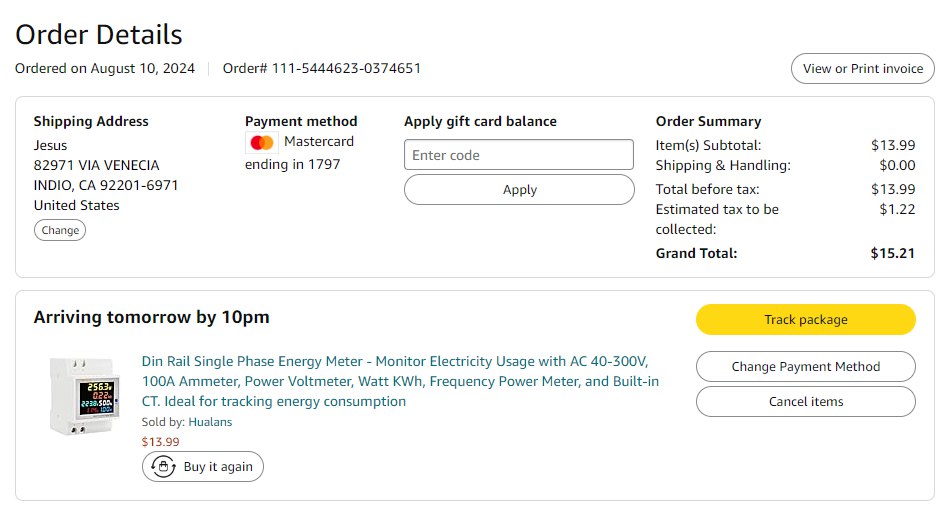The image size is (951, 510).
Task: Click the Grand Total amount $15.21
Action: 892,253
